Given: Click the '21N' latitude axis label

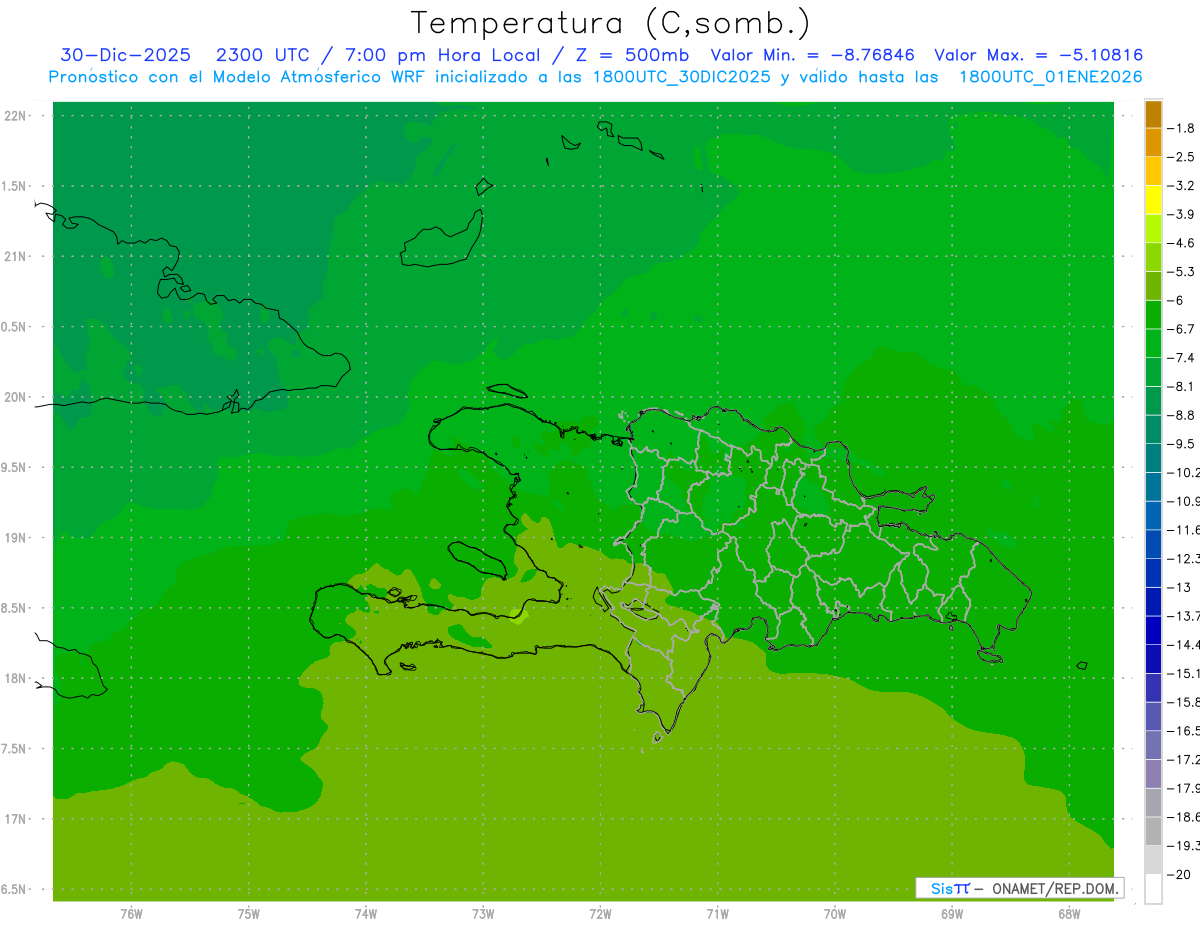Looking at the screenshot, I should (16, 256).
